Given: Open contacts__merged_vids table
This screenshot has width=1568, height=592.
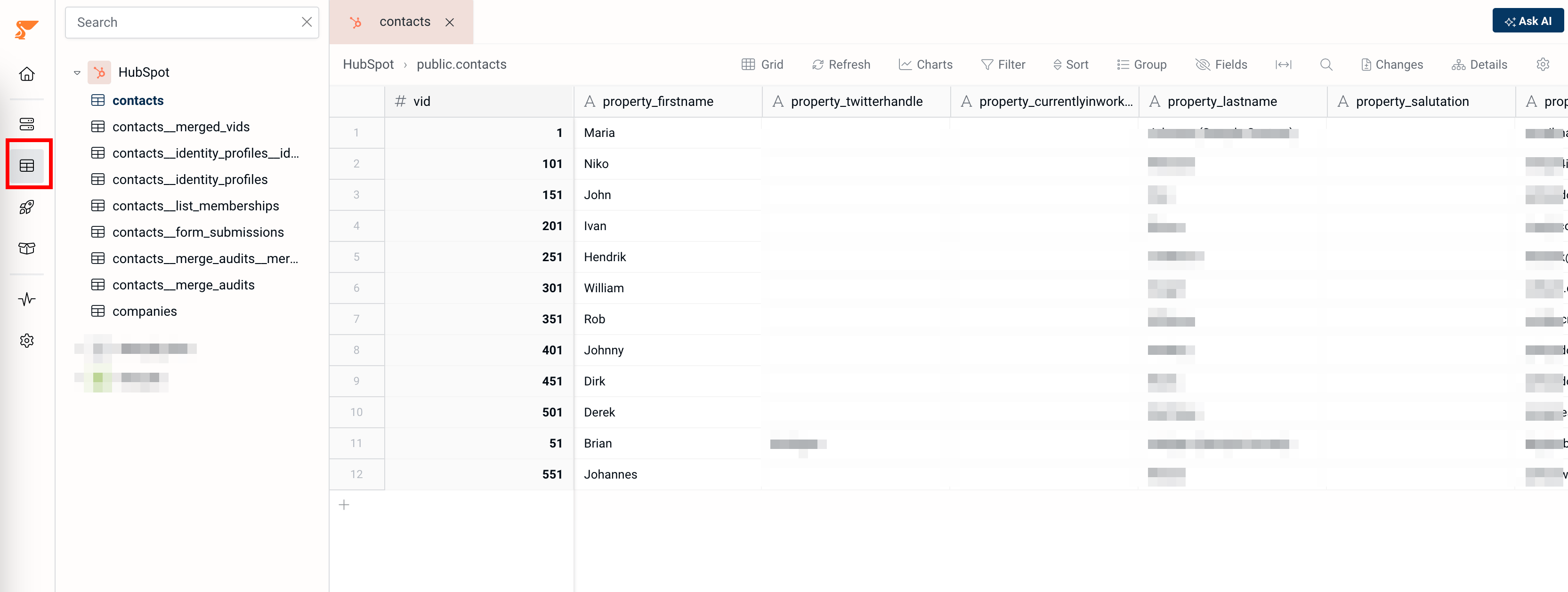Looking at the screenshot, I should (x=181, y=127).
